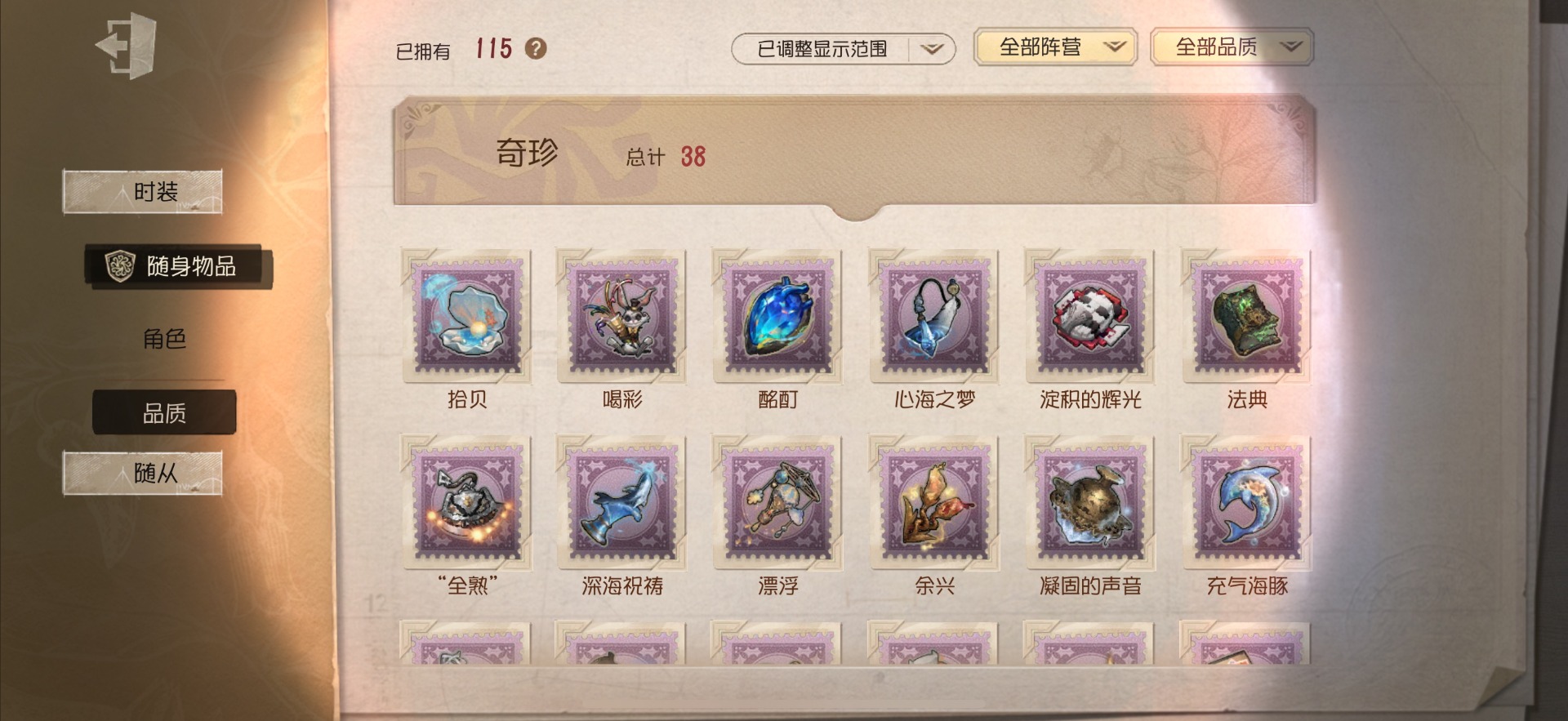
Task: Pick the 心海之梦 pendant accessory
Action: point(934,316)
